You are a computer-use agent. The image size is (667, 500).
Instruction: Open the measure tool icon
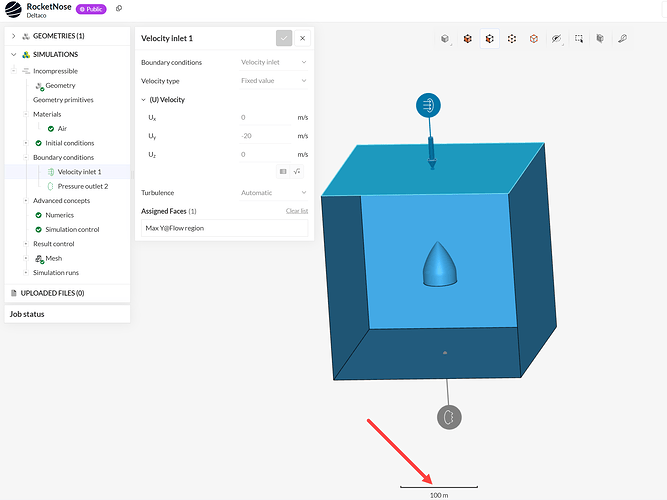[x=622, y=39]
